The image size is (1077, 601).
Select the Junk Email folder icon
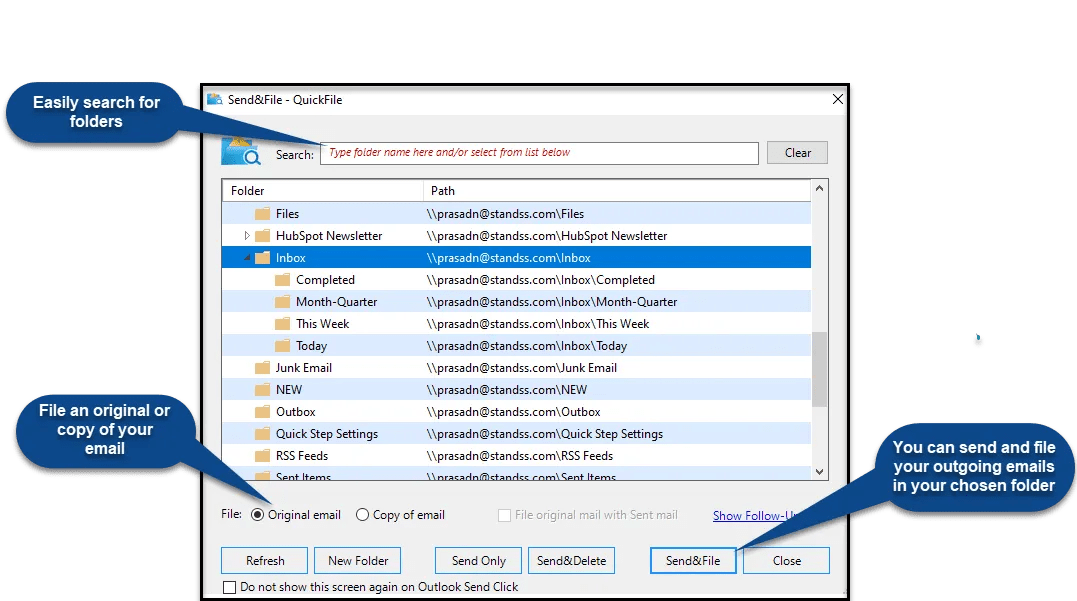tap(261, 367)
